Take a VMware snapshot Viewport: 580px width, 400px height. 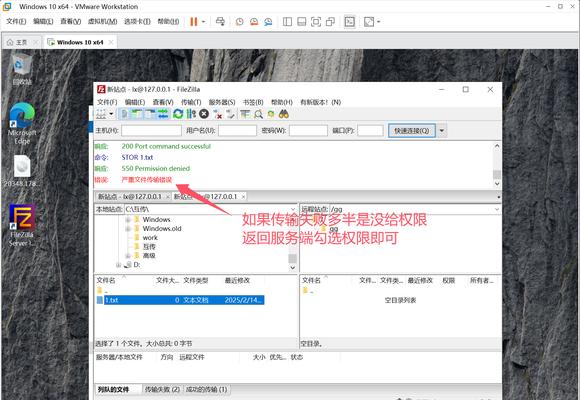[x=240, y=22]
